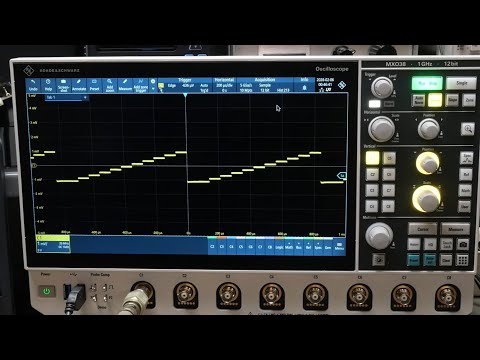The image size is (480, 360).
Task: Activate the Logic channels button
Action: tap(280, 246)
